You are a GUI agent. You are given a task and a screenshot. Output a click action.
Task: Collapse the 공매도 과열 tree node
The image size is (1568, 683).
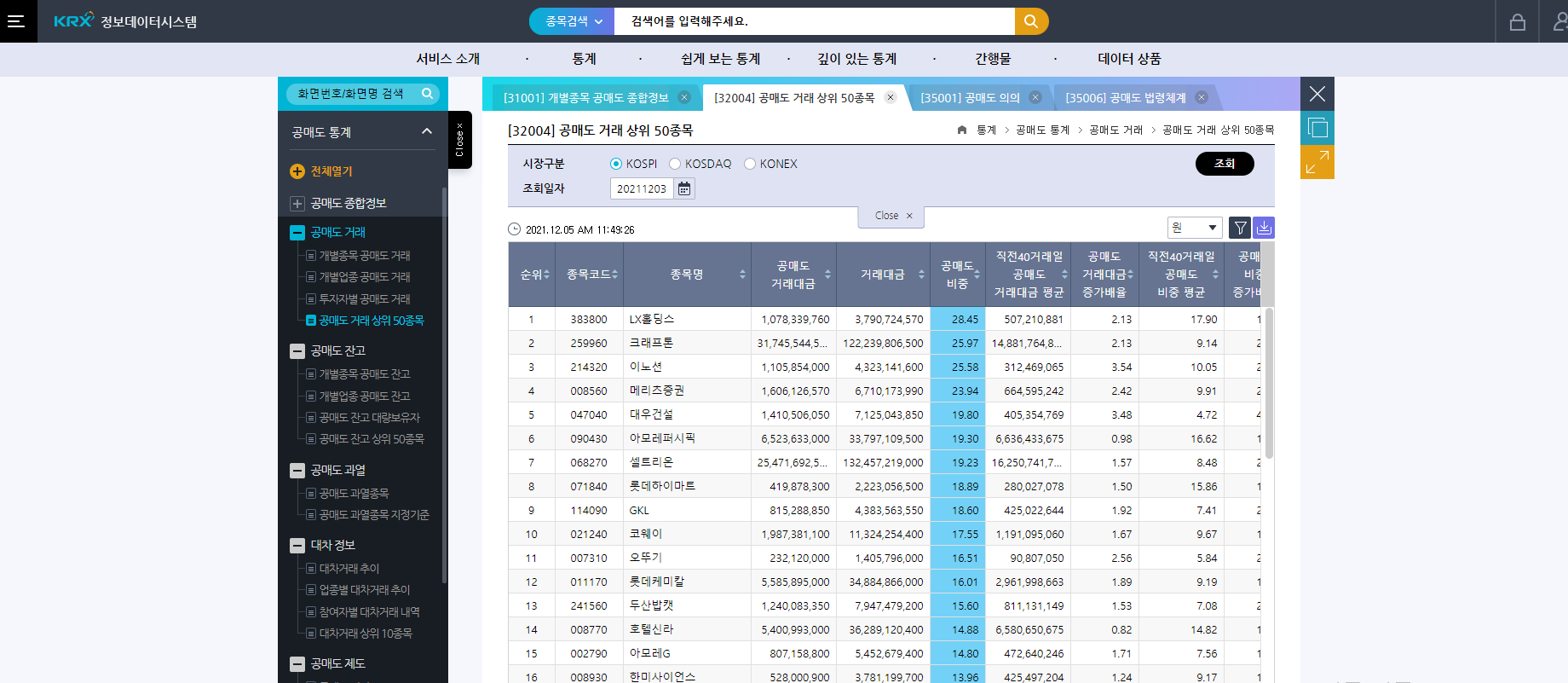tap(297, 471)
